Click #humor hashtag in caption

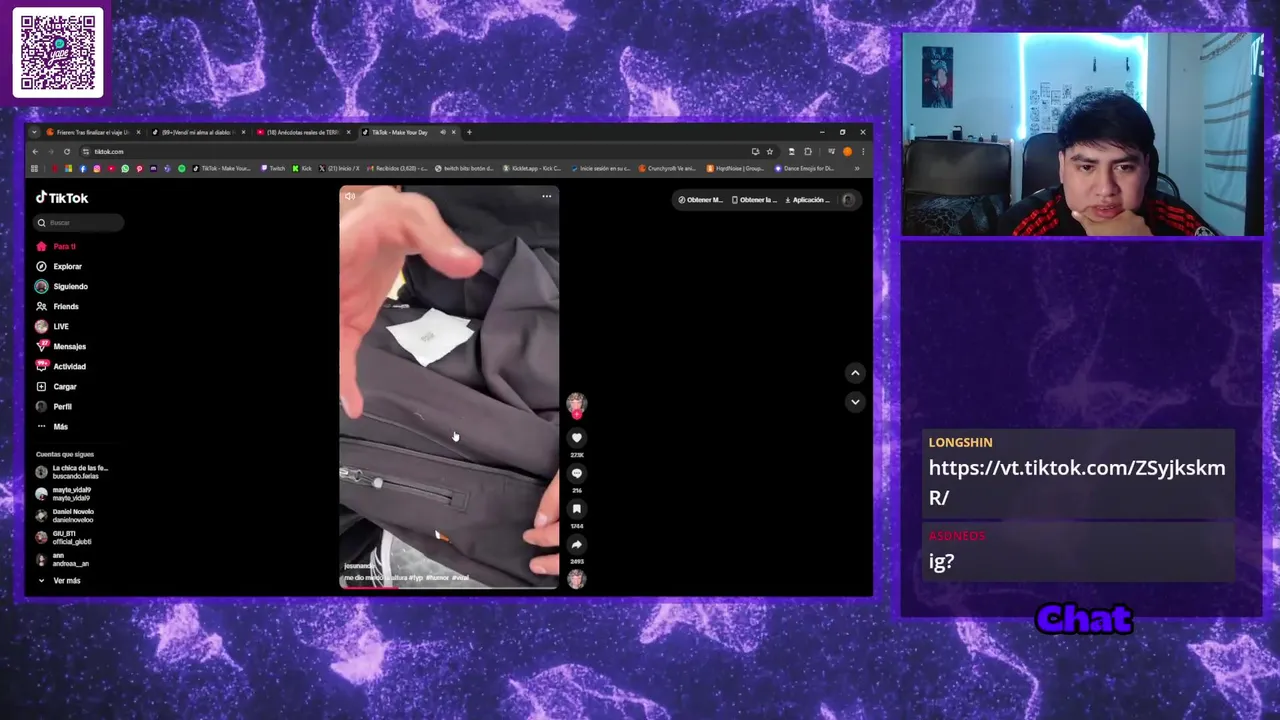[x=437, y=578]
